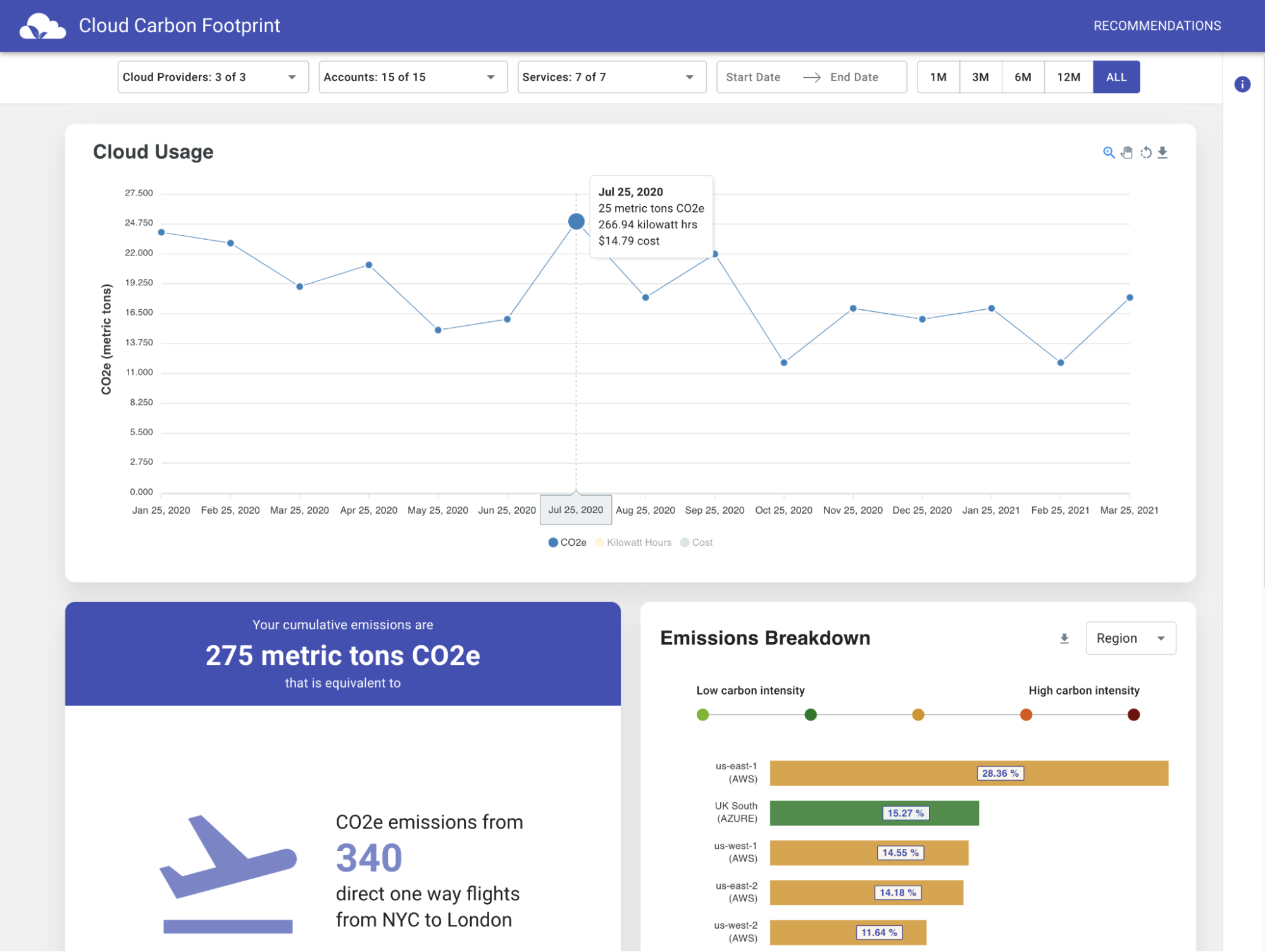Screen dimensions: 1265x952
Task: Open the Recommendations page link
Action: [1157, 26]
